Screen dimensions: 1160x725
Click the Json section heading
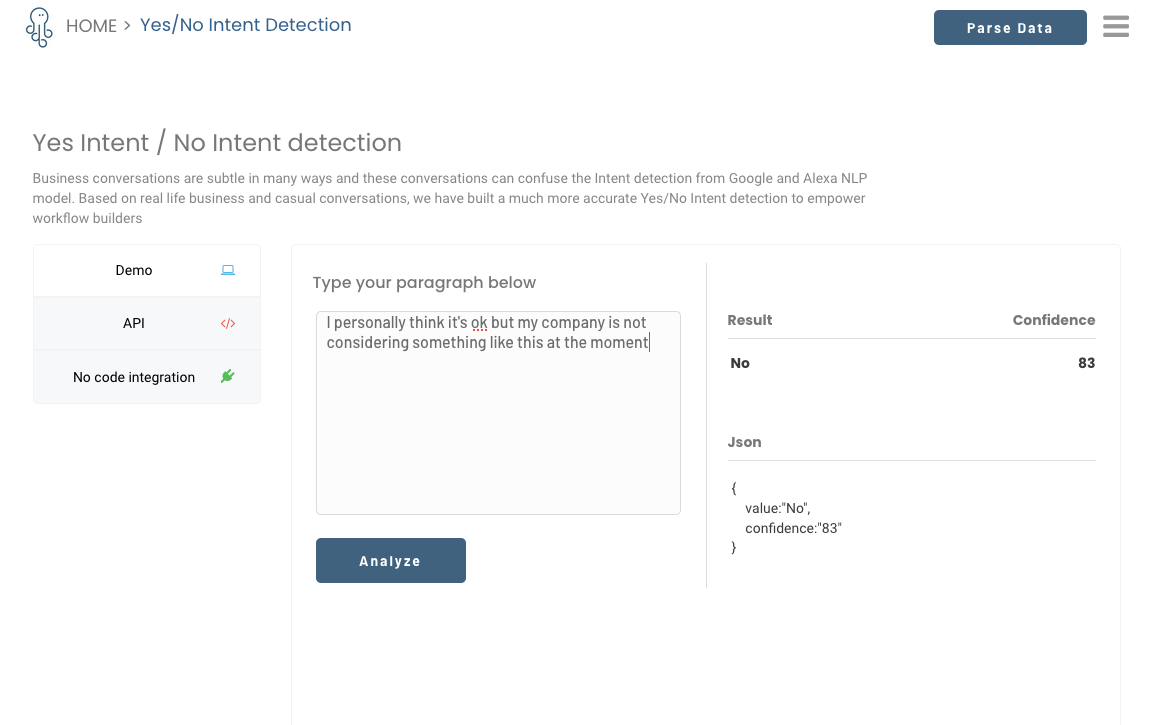745,442
